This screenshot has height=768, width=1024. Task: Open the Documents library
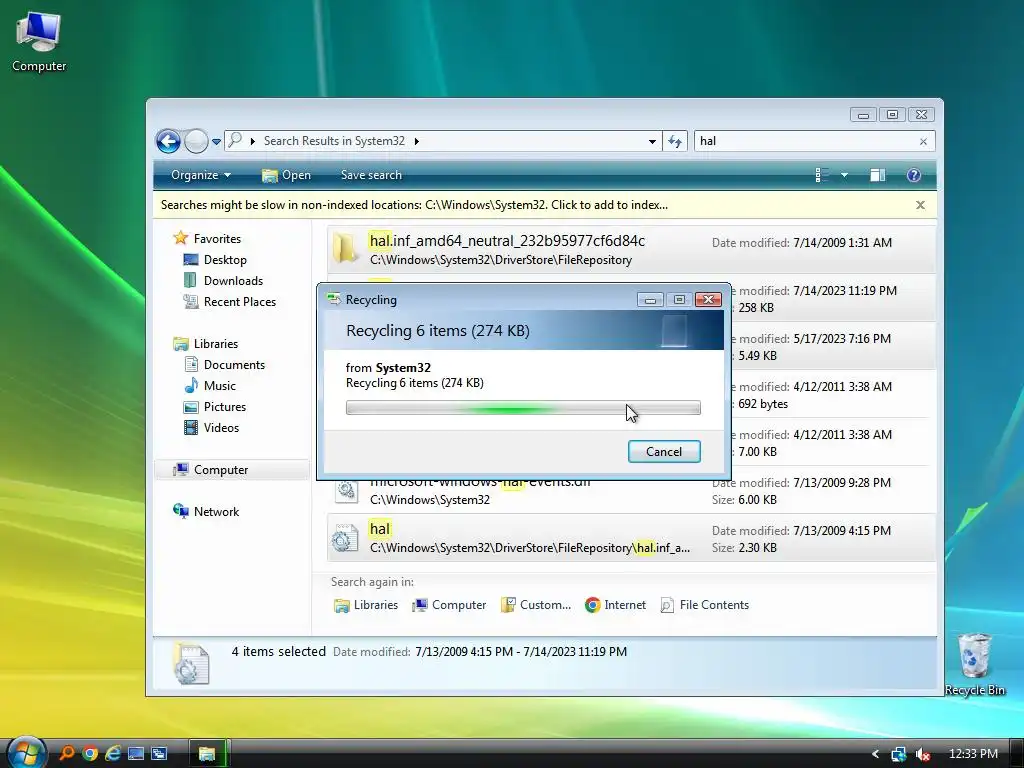225,364
